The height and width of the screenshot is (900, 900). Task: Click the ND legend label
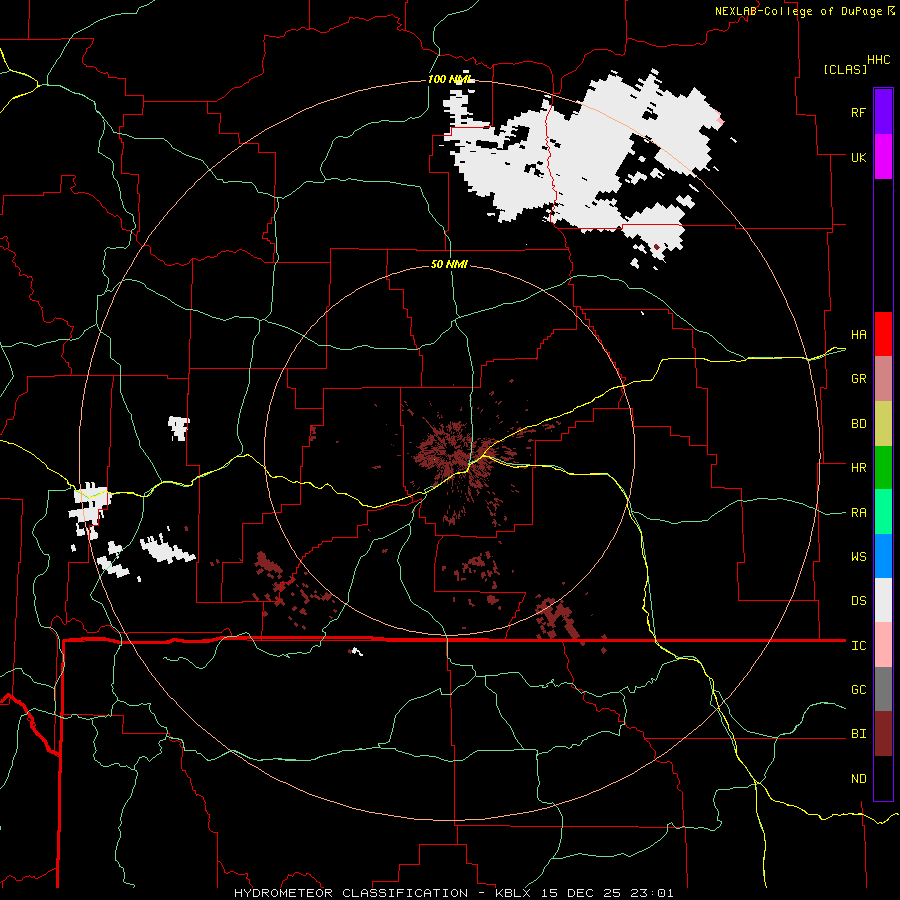pyautogui.click(x=858, y=779)
